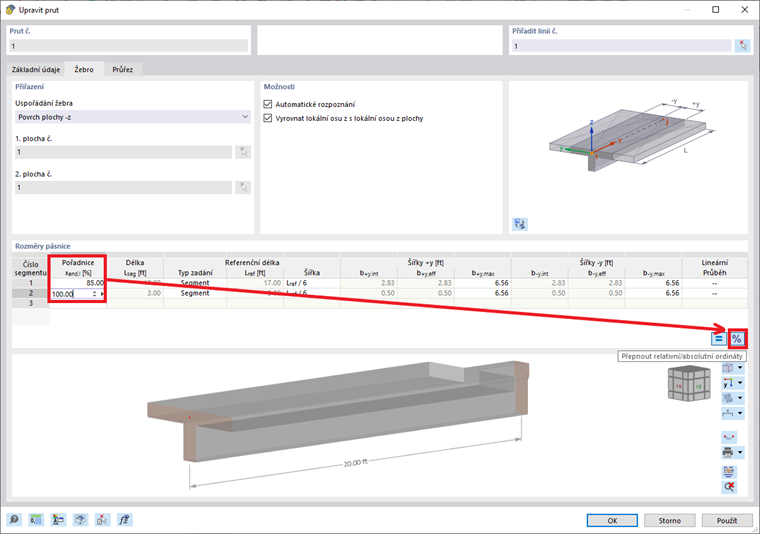Image resolution: width=760 pixels, height=534 pixels.
Task: Click the Přiřadit linii č. input field
Action: [x=621, y=46]
